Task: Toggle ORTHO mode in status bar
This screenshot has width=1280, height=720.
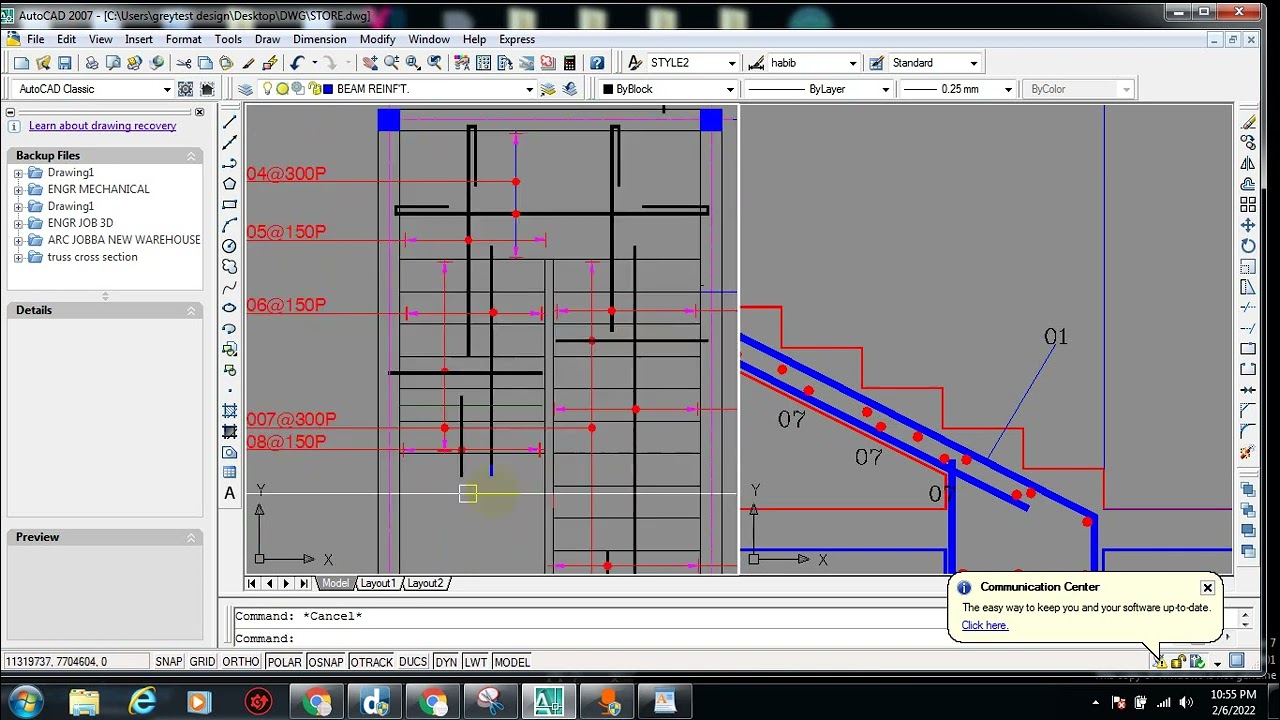Action: coord(241,662)
